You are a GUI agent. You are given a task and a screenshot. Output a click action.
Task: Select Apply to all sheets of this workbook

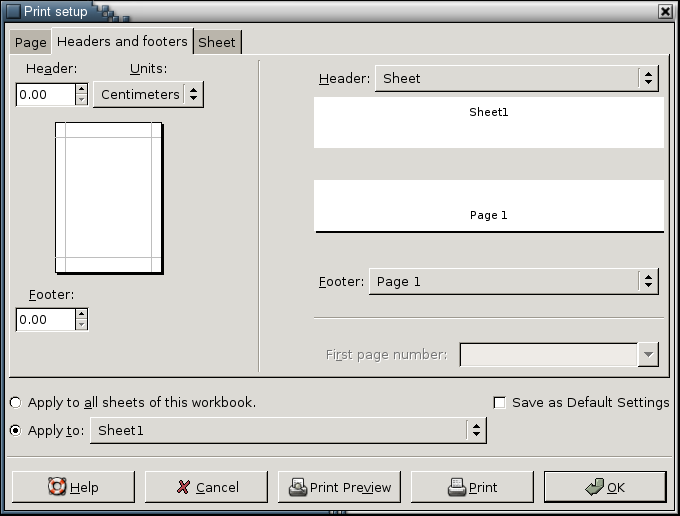click(15, 403)
